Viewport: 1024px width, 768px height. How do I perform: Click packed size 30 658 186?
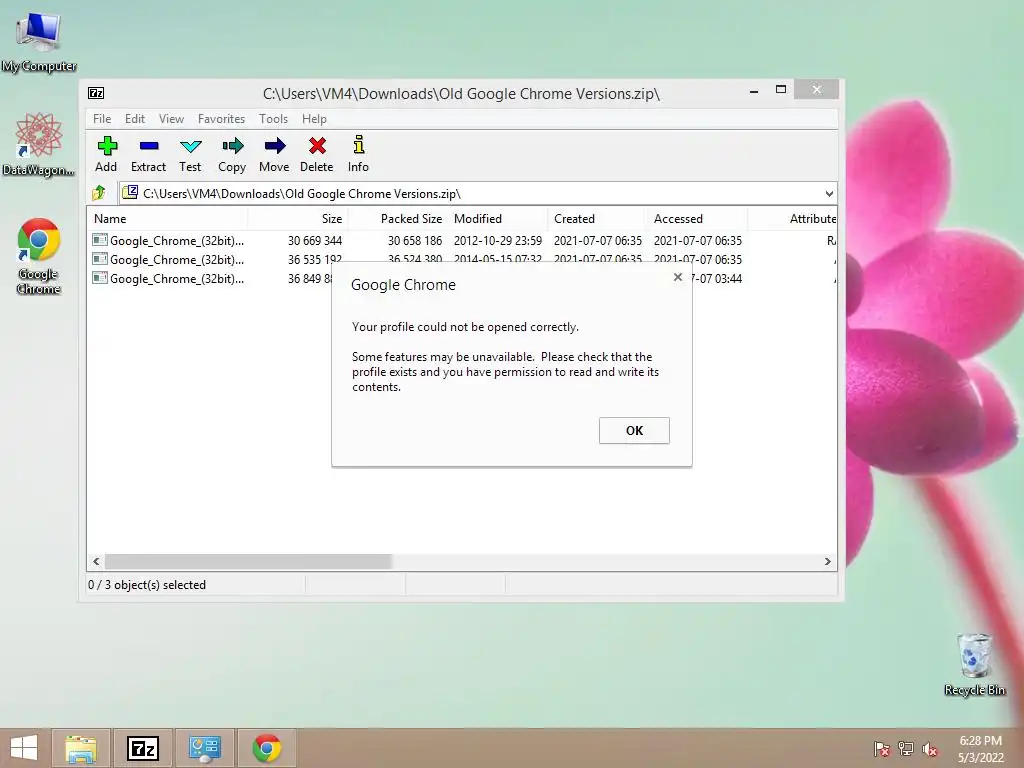point(415,240)
